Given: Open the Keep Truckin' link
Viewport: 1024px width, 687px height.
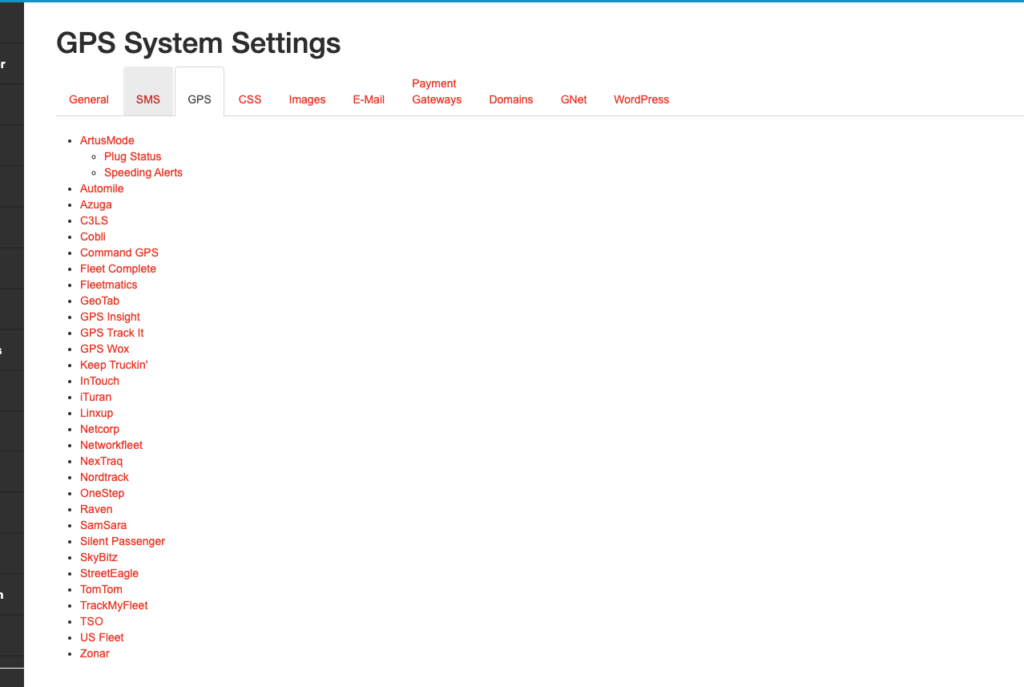Looking at the screenshot, I should point(114,365).
